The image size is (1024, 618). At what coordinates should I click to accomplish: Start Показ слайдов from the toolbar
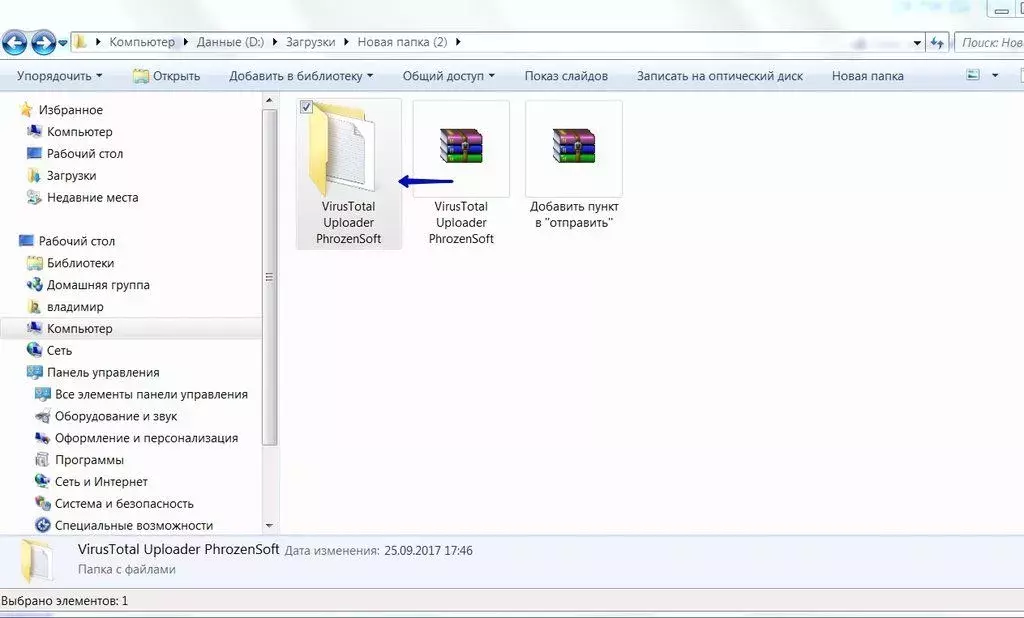566,76
